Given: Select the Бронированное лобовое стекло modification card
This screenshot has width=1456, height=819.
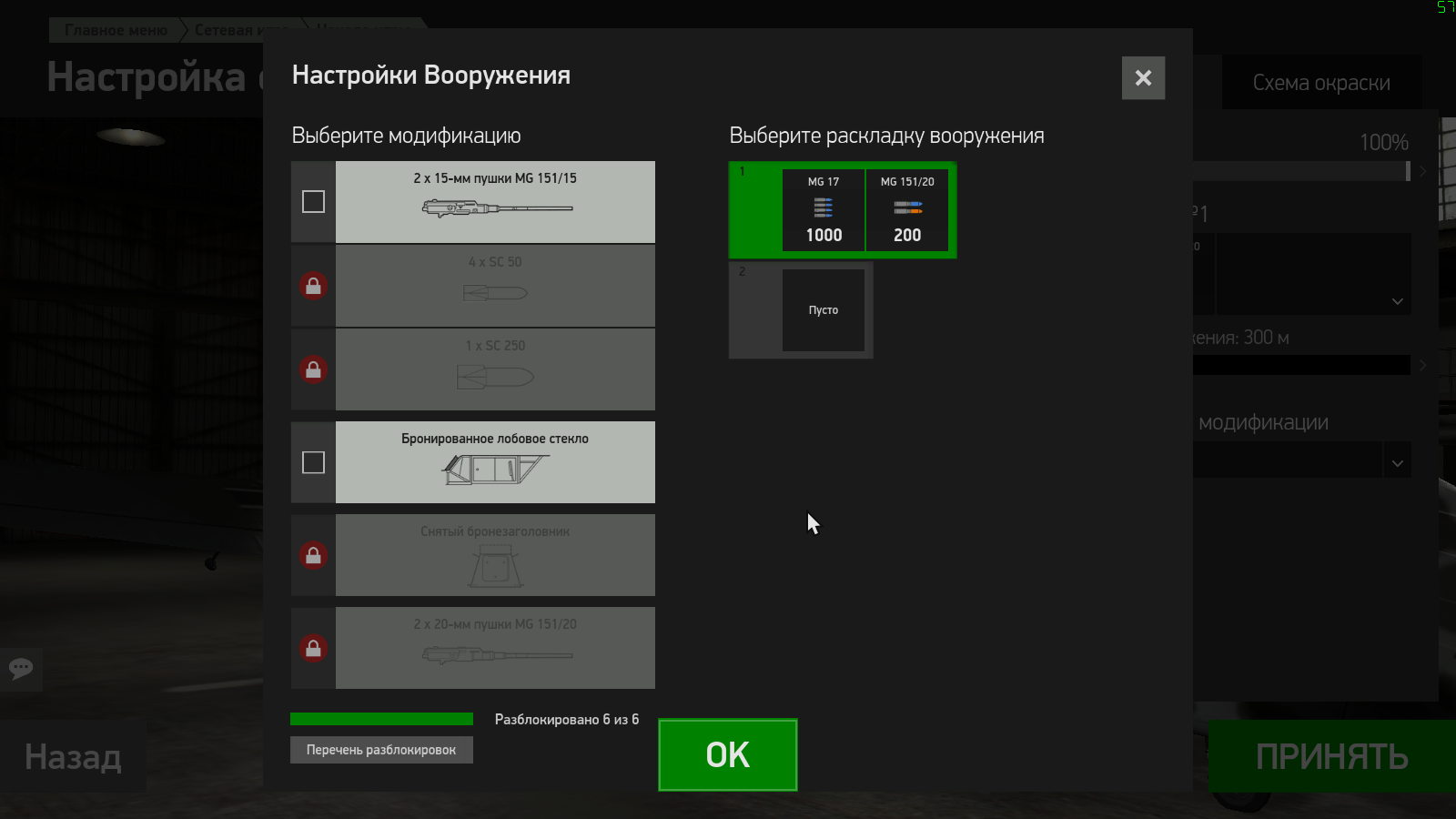Looking at the screenshot, I should point(495,462).
